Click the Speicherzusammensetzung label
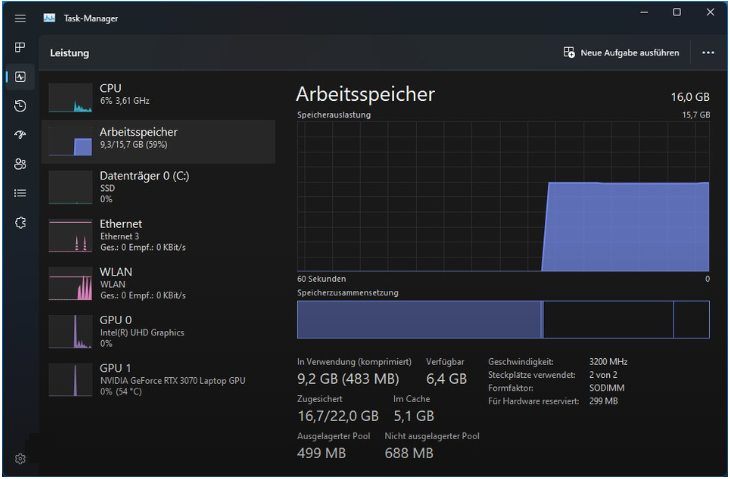Viewport: 730px width, 479px height. (347, 293)
